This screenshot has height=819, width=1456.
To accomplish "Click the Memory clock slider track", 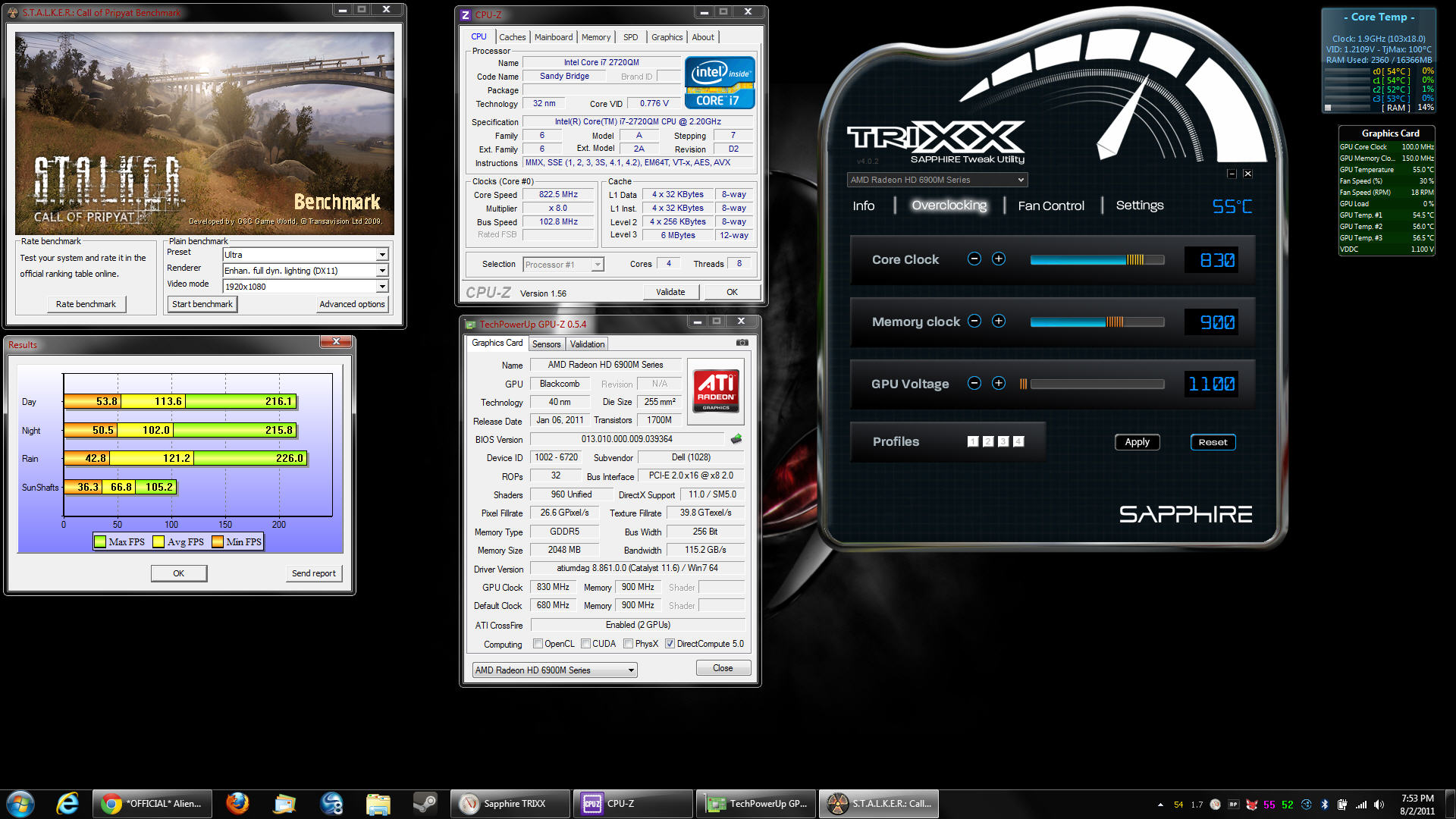I will (1097, 322).
